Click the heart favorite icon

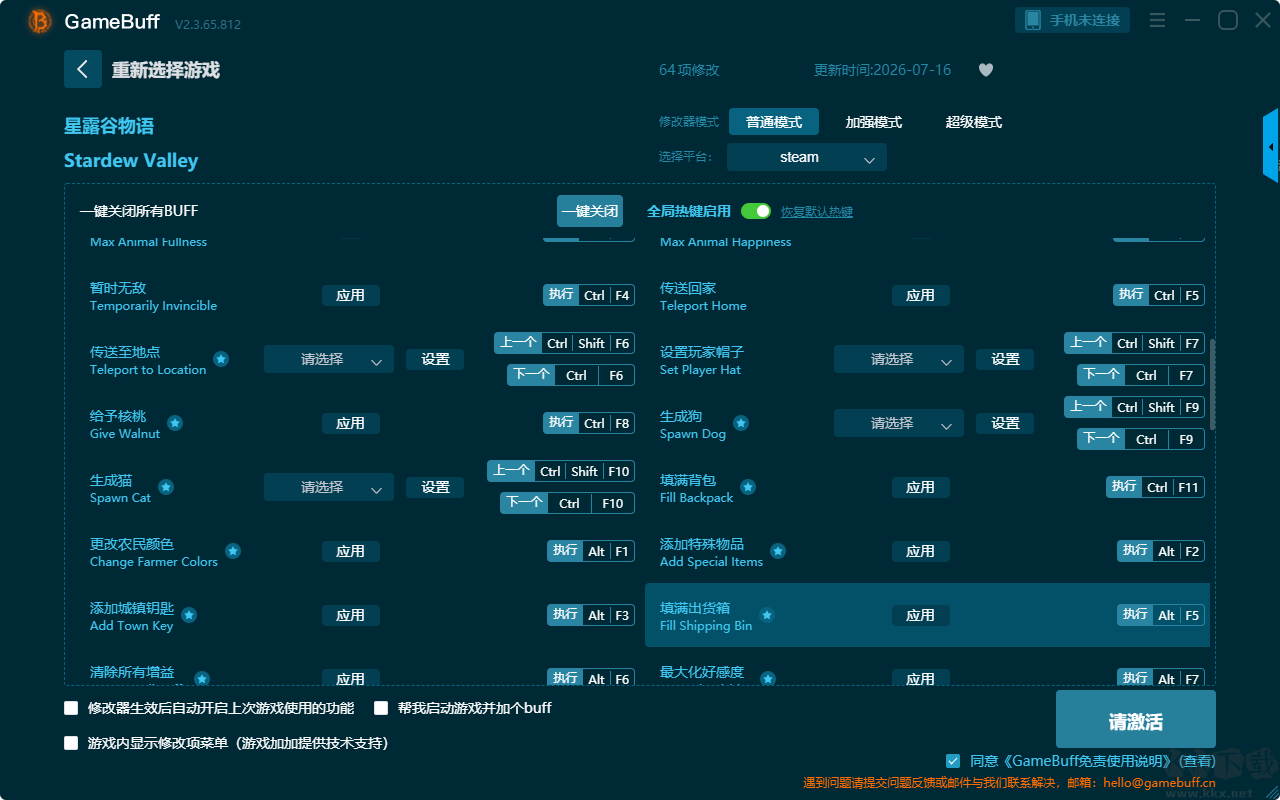coord(986,70)
